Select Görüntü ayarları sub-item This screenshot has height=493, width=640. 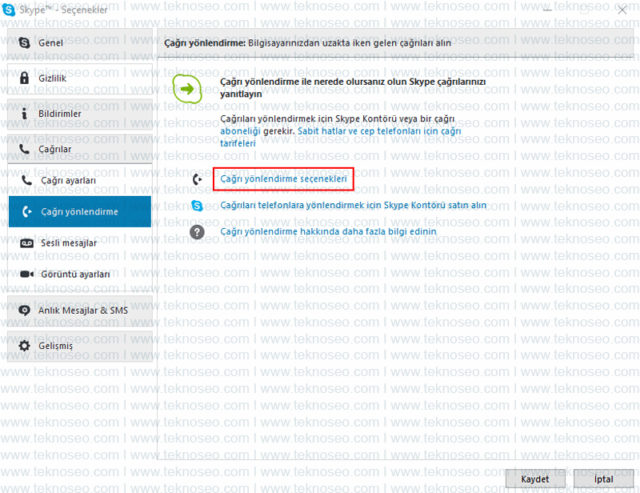pyautogui.click(x=80, y=274)
